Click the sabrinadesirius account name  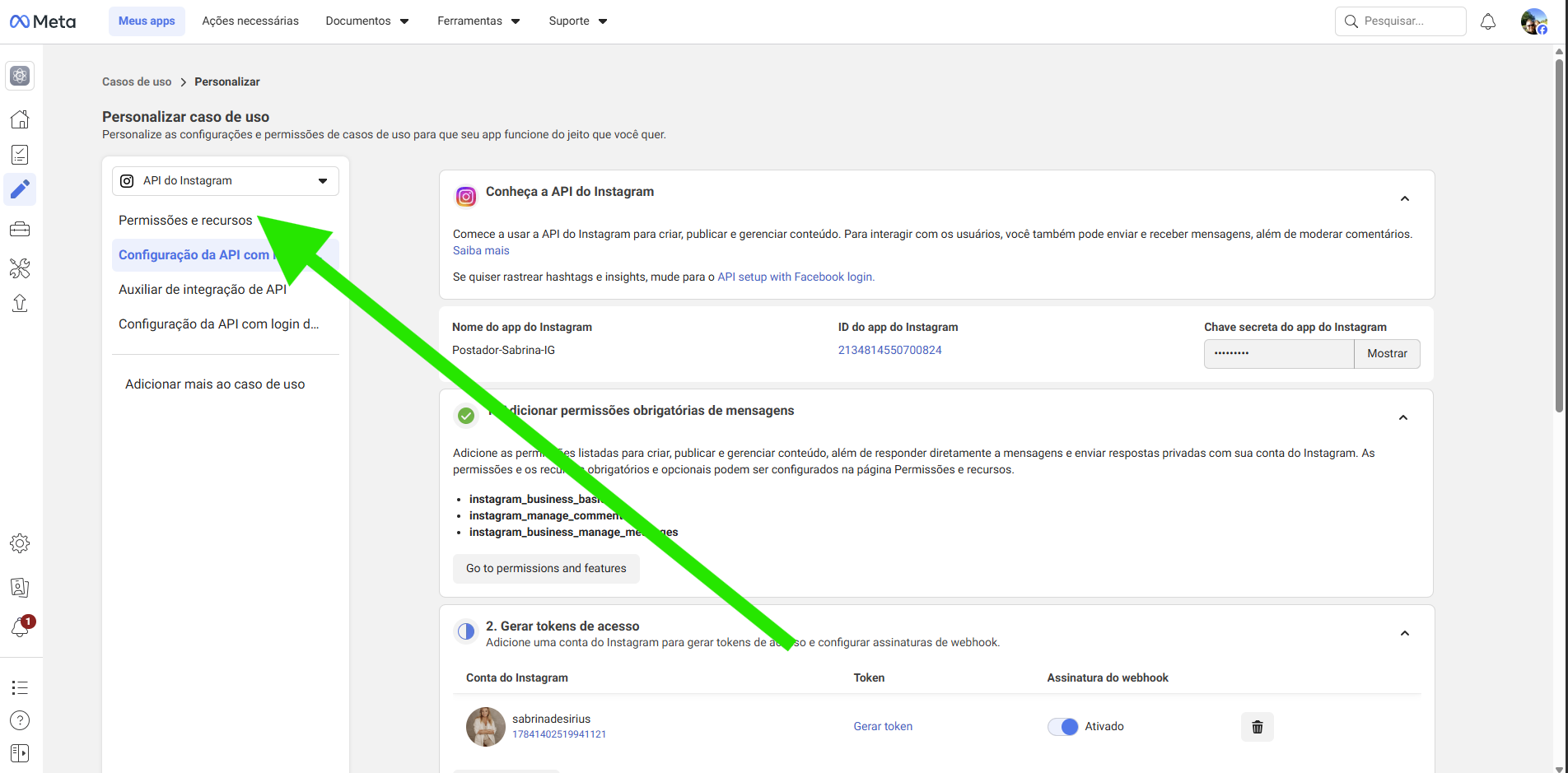551,719
